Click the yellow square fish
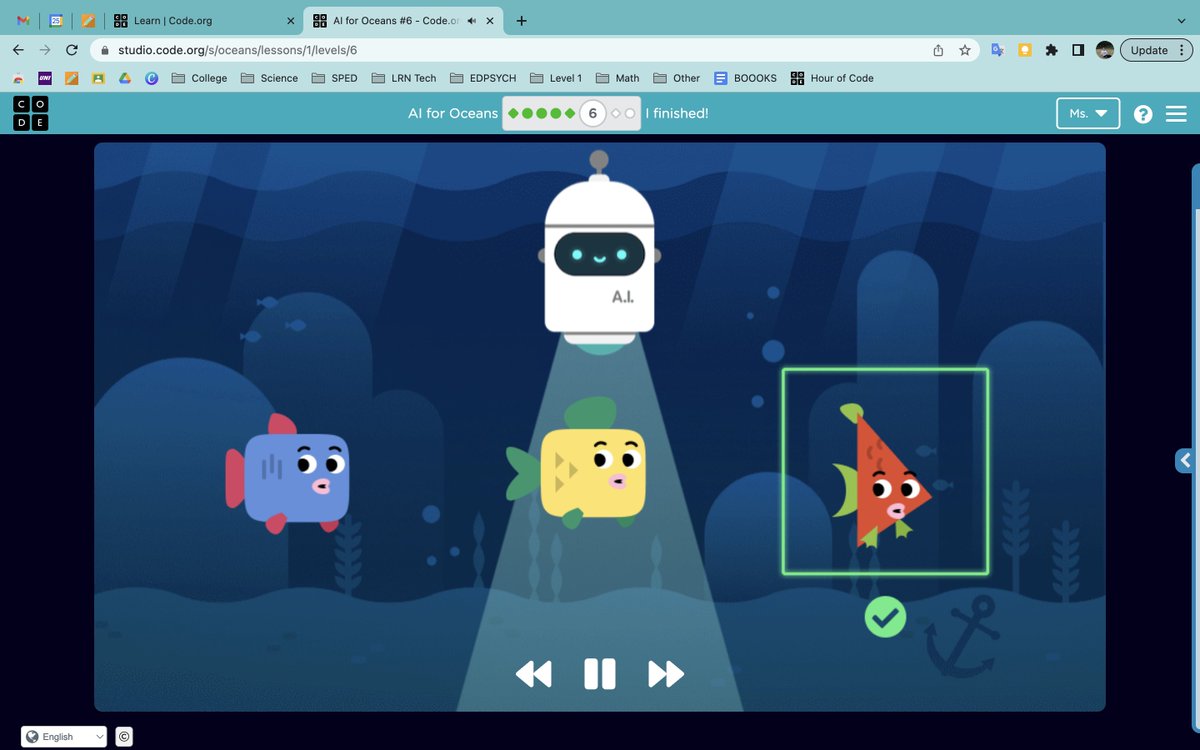Screen dimensions: 1200x750 577,464
